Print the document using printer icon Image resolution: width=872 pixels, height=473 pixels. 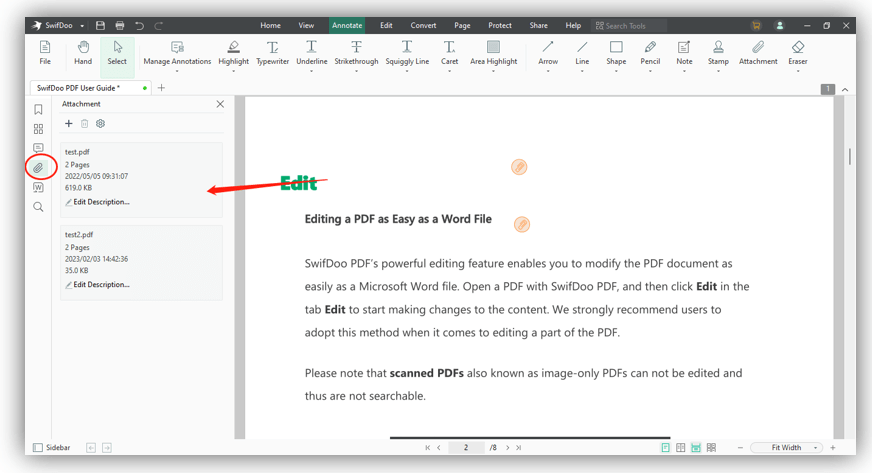120,26
